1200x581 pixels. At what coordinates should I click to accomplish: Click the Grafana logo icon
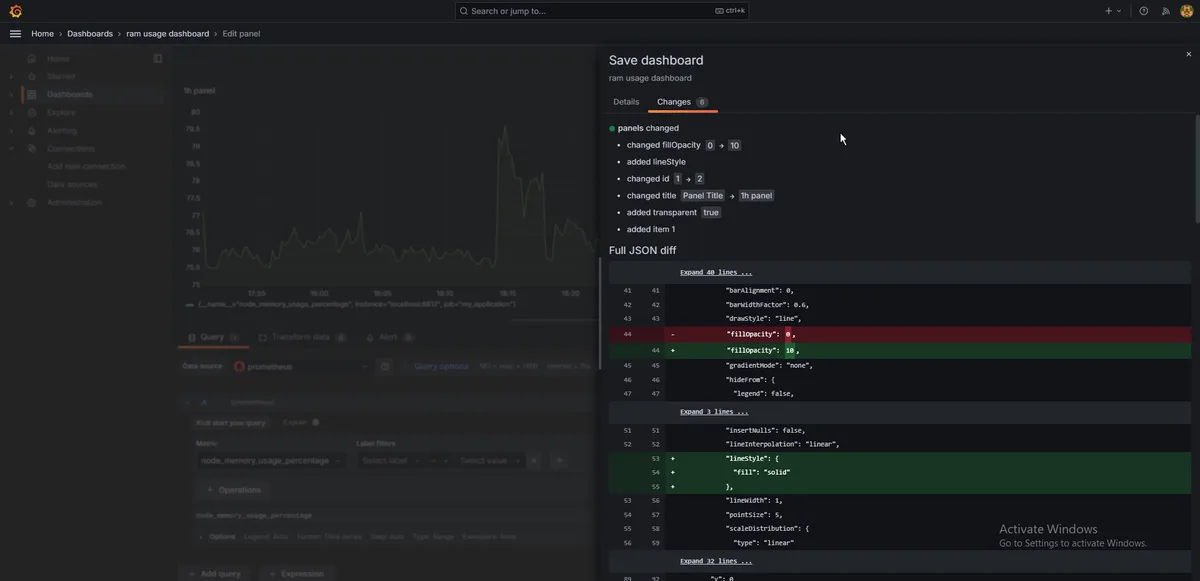coord(15,11)
